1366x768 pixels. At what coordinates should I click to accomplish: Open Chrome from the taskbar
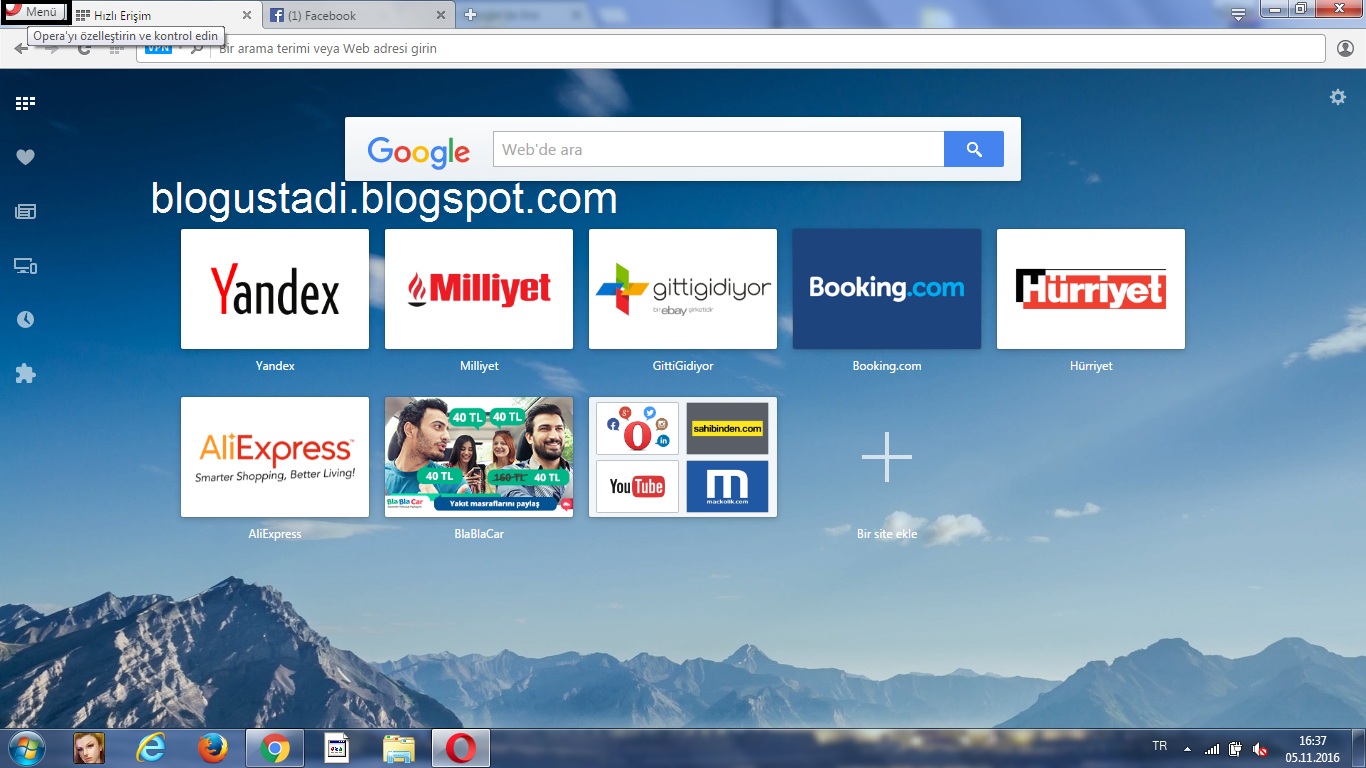275,748
